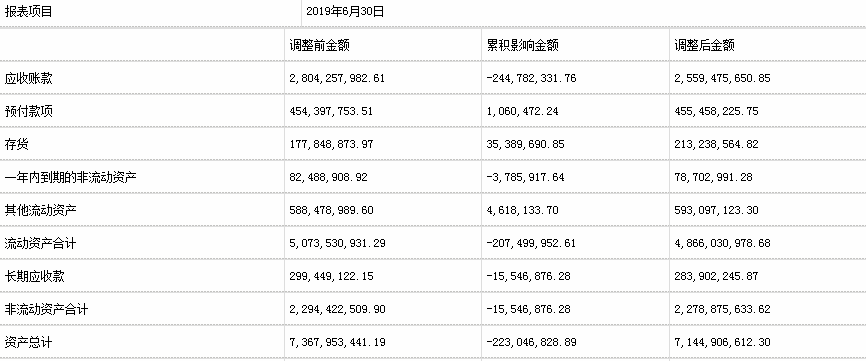Image resolution: width=866 pixels, height=361 pixels.
Task: Click the -207,499,952.61 cell
Action: coord(531,243)
